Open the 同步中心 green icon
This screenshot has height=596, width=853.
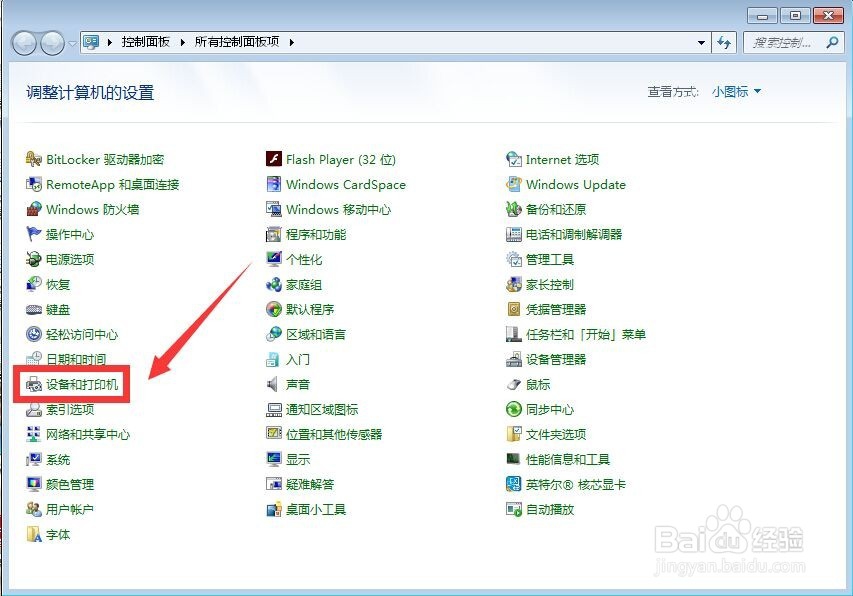pyautogui.click(x=514, y=409)
